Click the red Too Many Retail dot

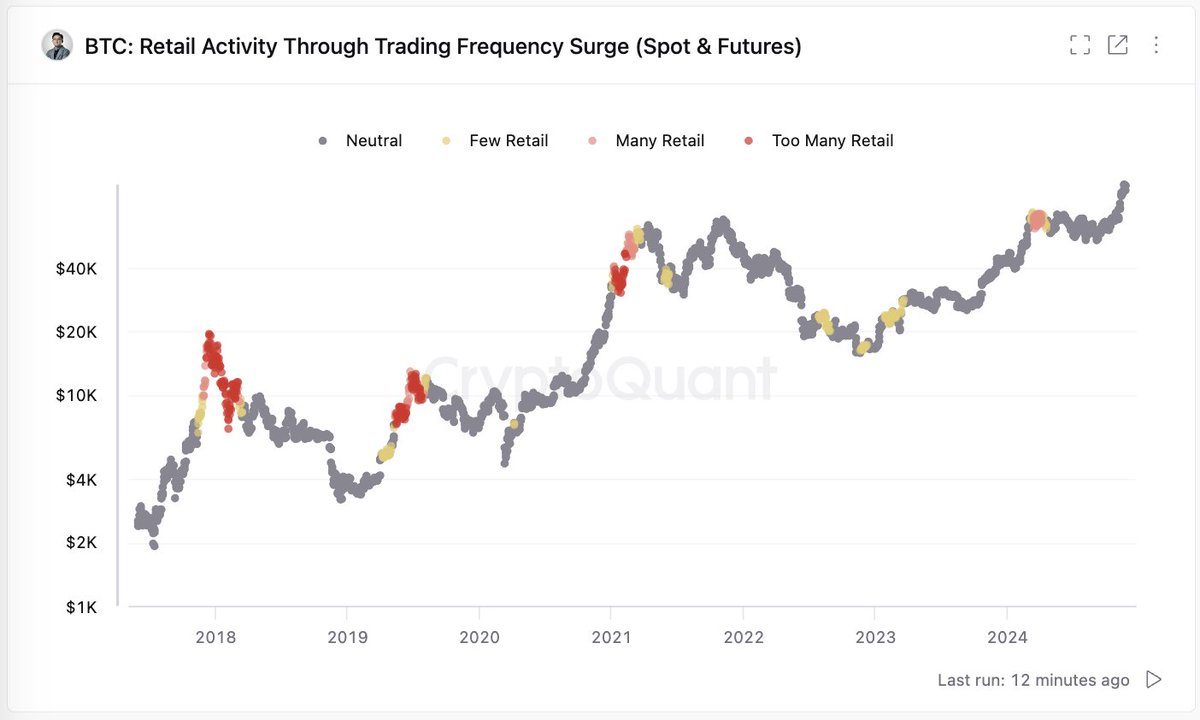click(x=749, y=141)
